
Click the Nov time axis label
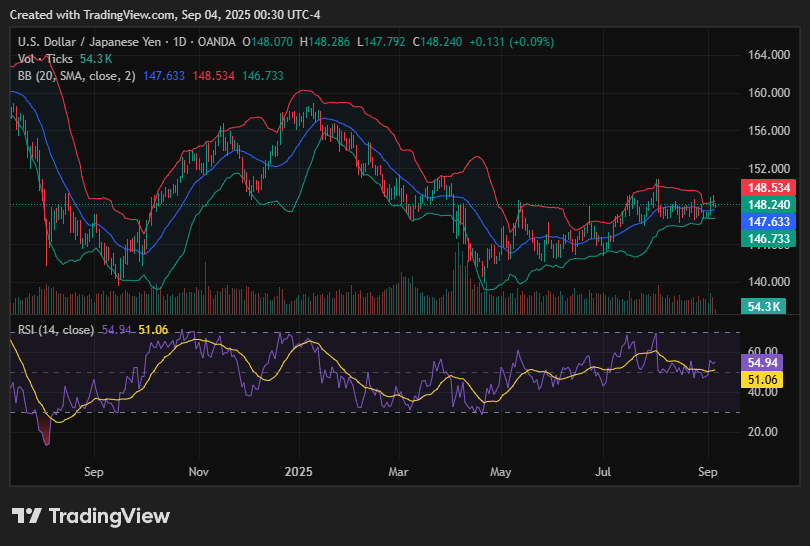click(x=198, y=472)
